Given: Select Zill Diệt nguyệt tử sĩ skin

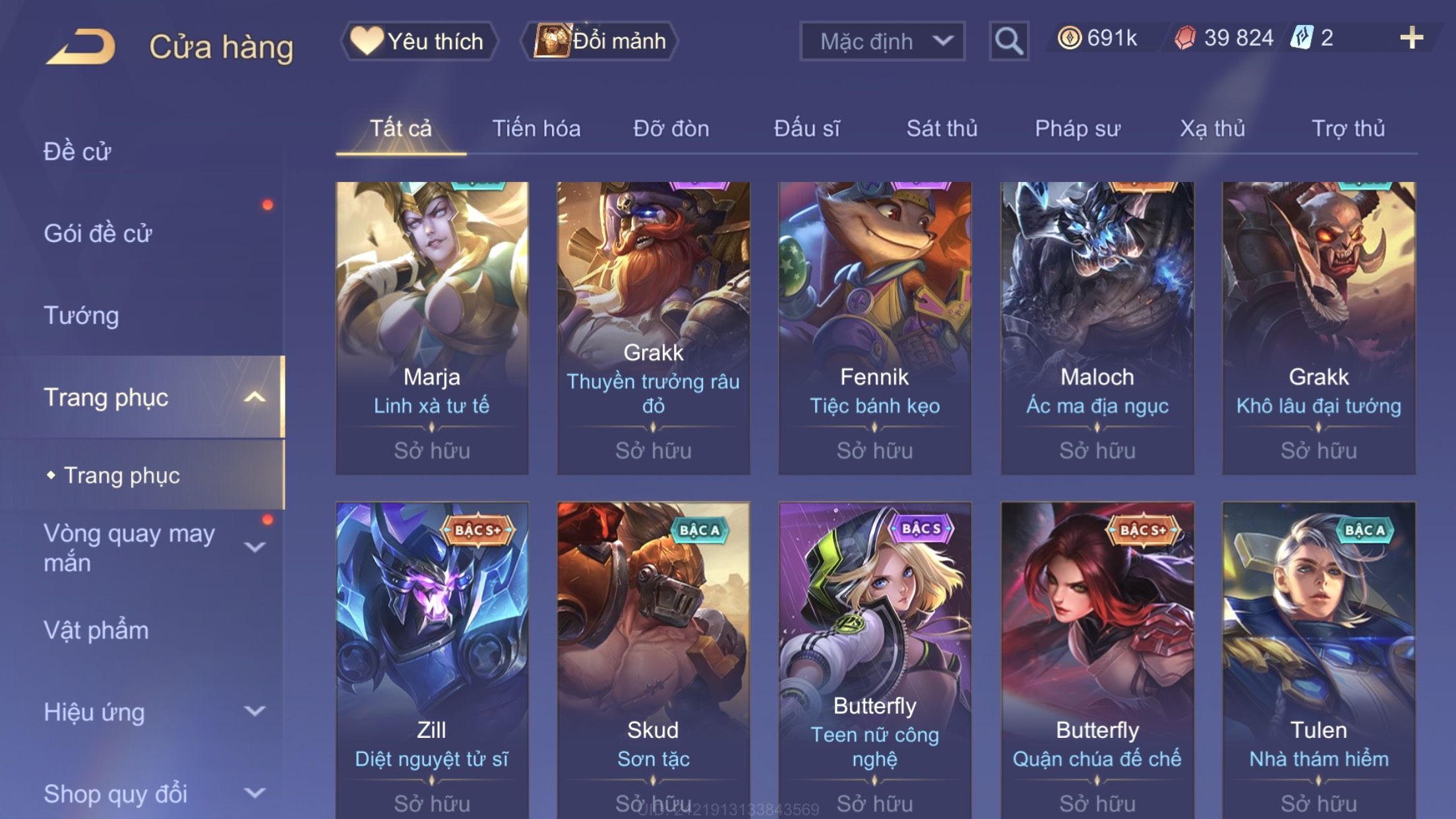Looking at the screenshot, I should 432,661.
